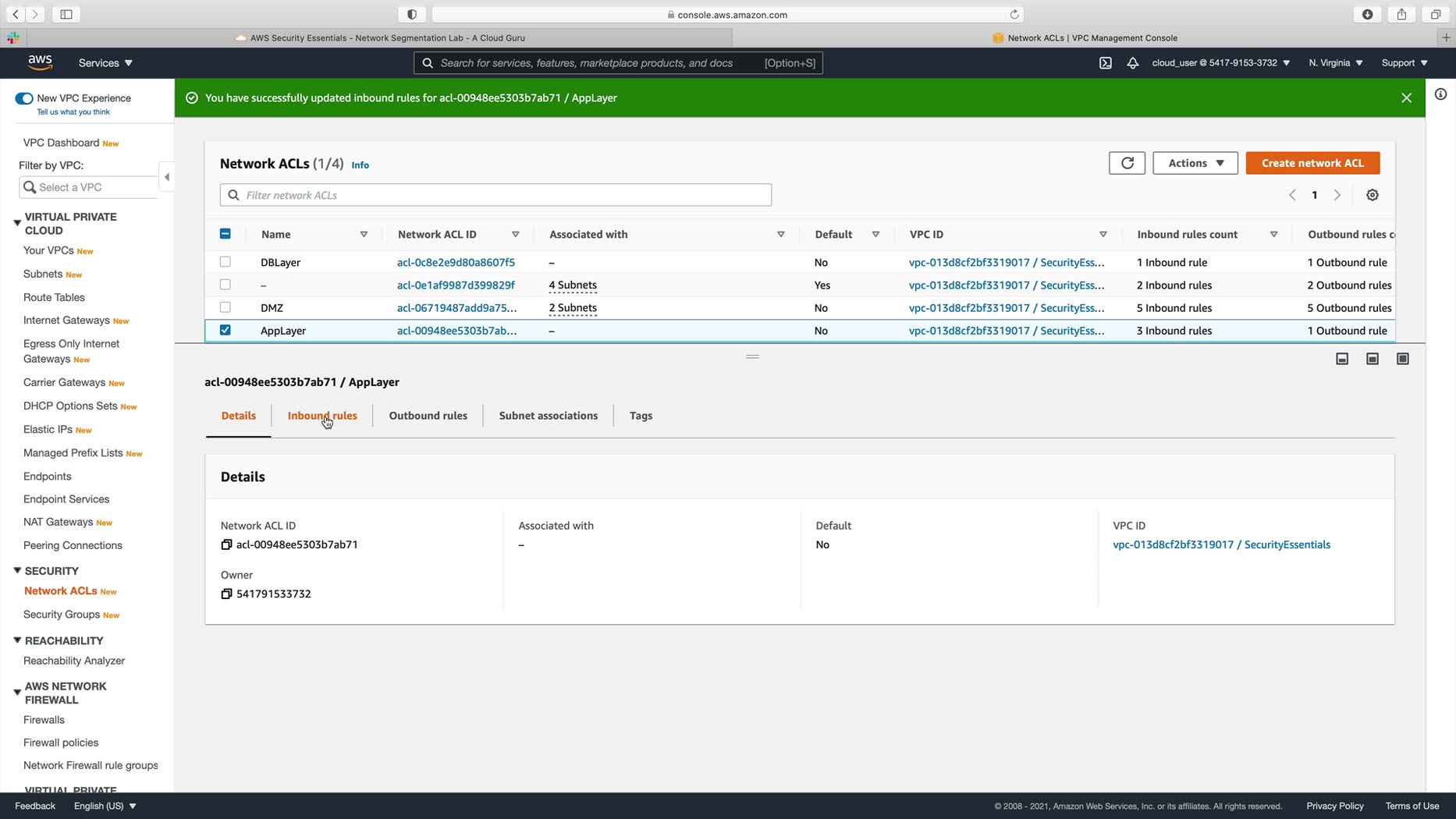Image resolution: width=1456 pixels, height=819 pixels.
Task: Open the notifications bell icon
Action: point(1132,63)
